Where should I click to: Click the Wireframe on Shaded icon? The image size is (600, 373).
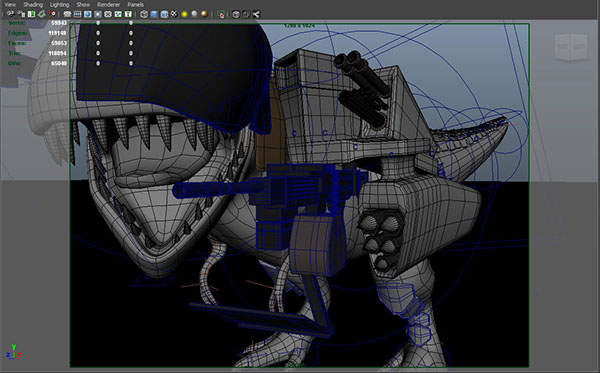point(164,14)
